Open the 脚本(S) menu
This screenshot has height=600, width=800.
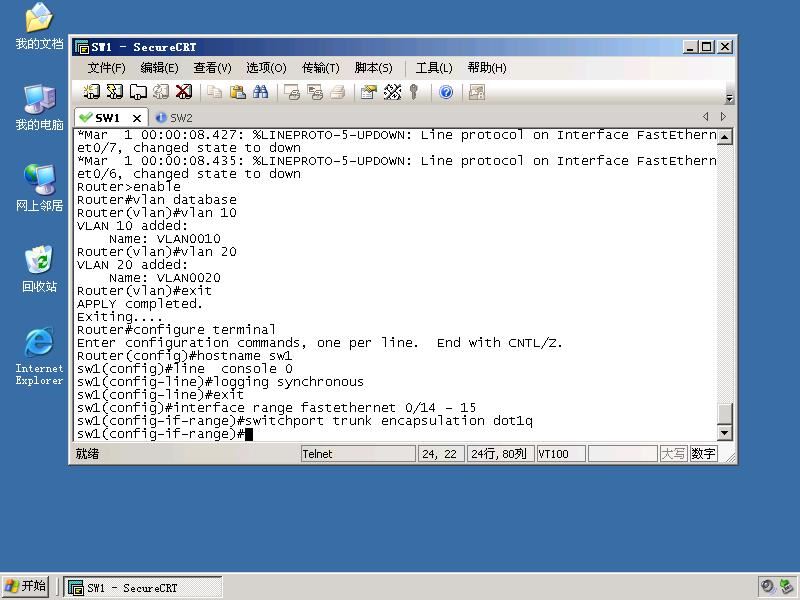[x=373, y=68]
